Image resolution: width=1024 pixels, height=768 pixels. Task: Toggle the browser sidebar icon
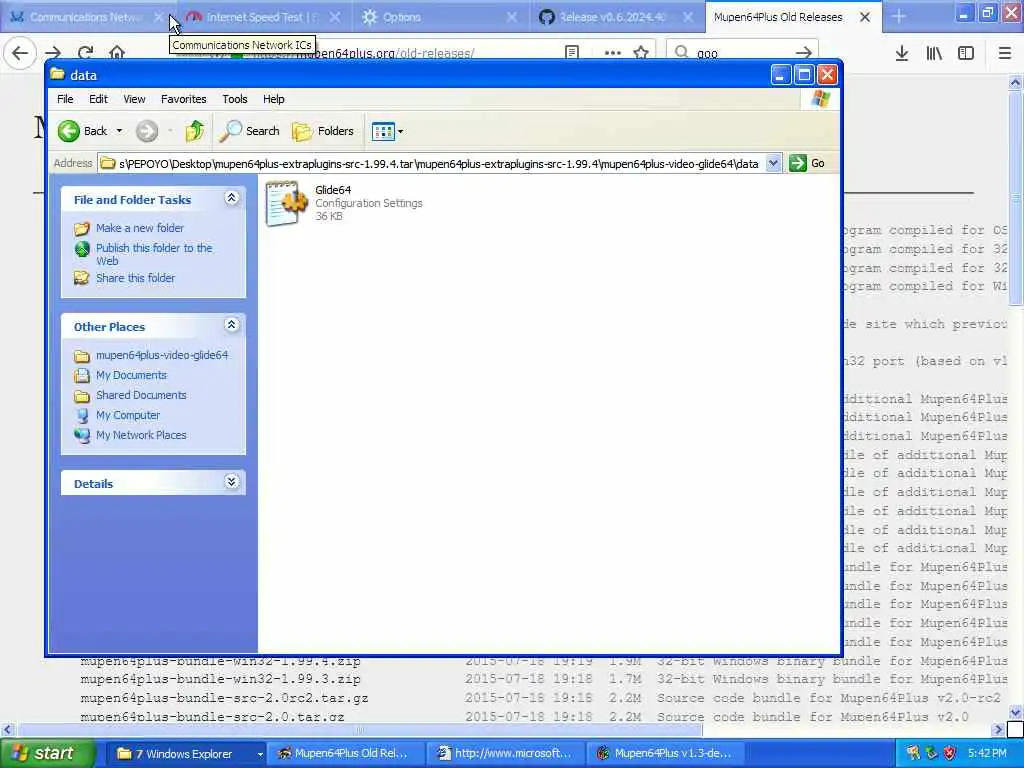pyautogui.click(x=966, y=53)
